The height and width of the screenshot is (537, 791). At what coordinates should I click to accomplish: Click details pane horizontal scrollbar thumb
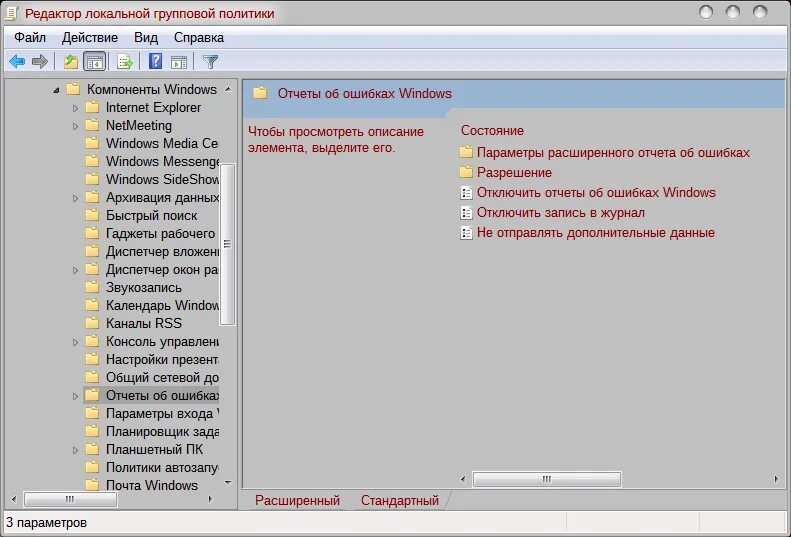click(x=546, y=479)
